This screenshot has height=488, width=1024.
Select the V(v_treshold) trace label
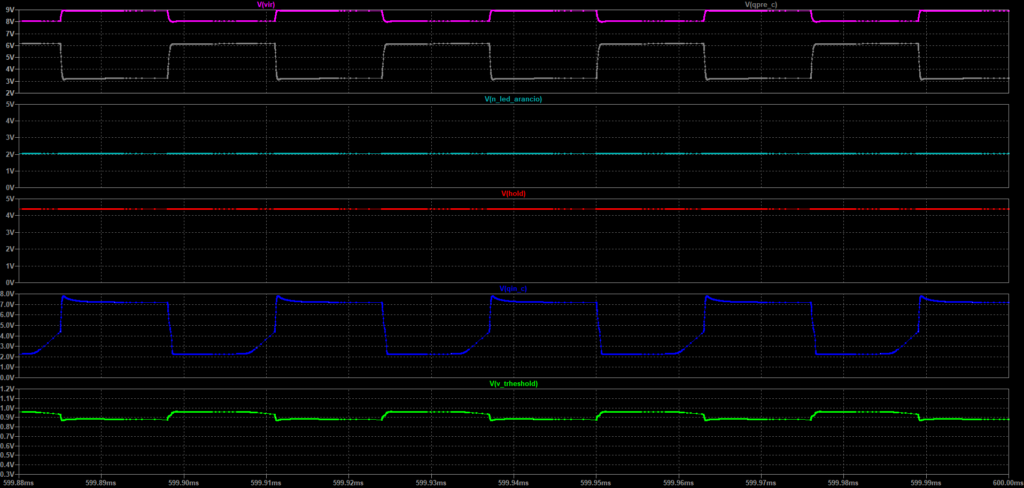click(513, 383)
